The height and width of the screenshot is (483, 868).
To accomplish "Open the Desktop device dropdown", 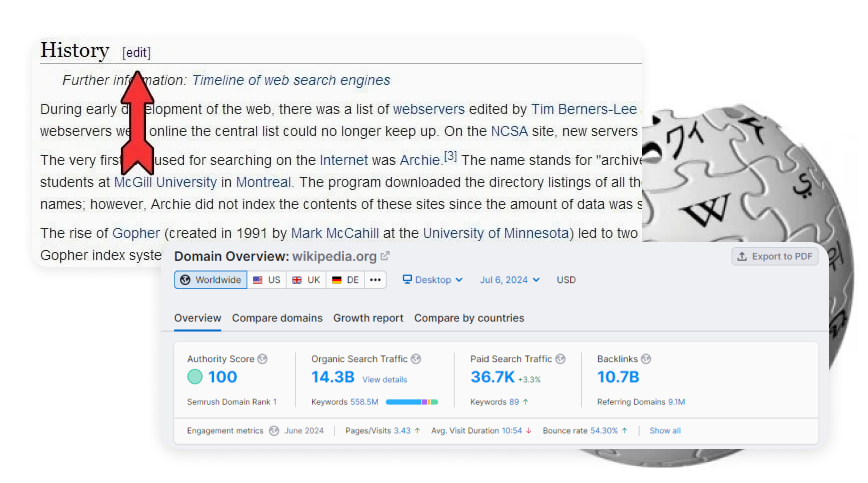I will (432, 280).
